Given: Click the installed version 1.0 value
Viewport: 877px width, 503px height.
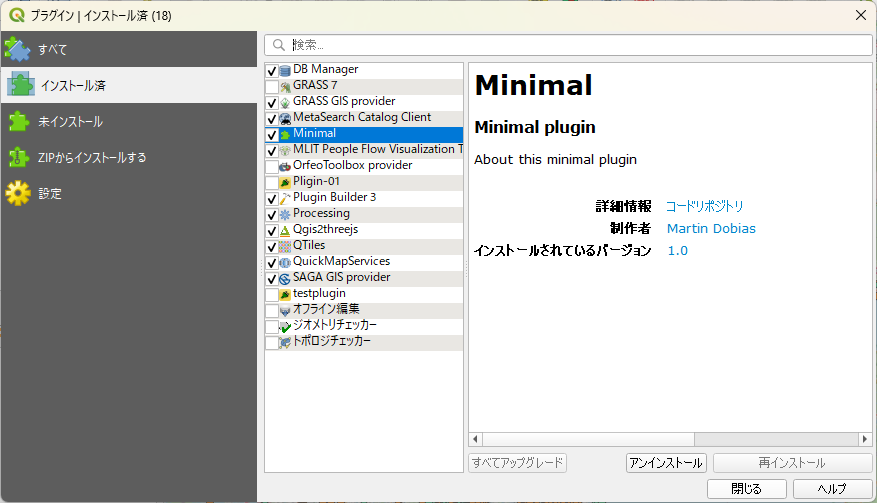Looking at the screenshot, I should click(677, 251).
